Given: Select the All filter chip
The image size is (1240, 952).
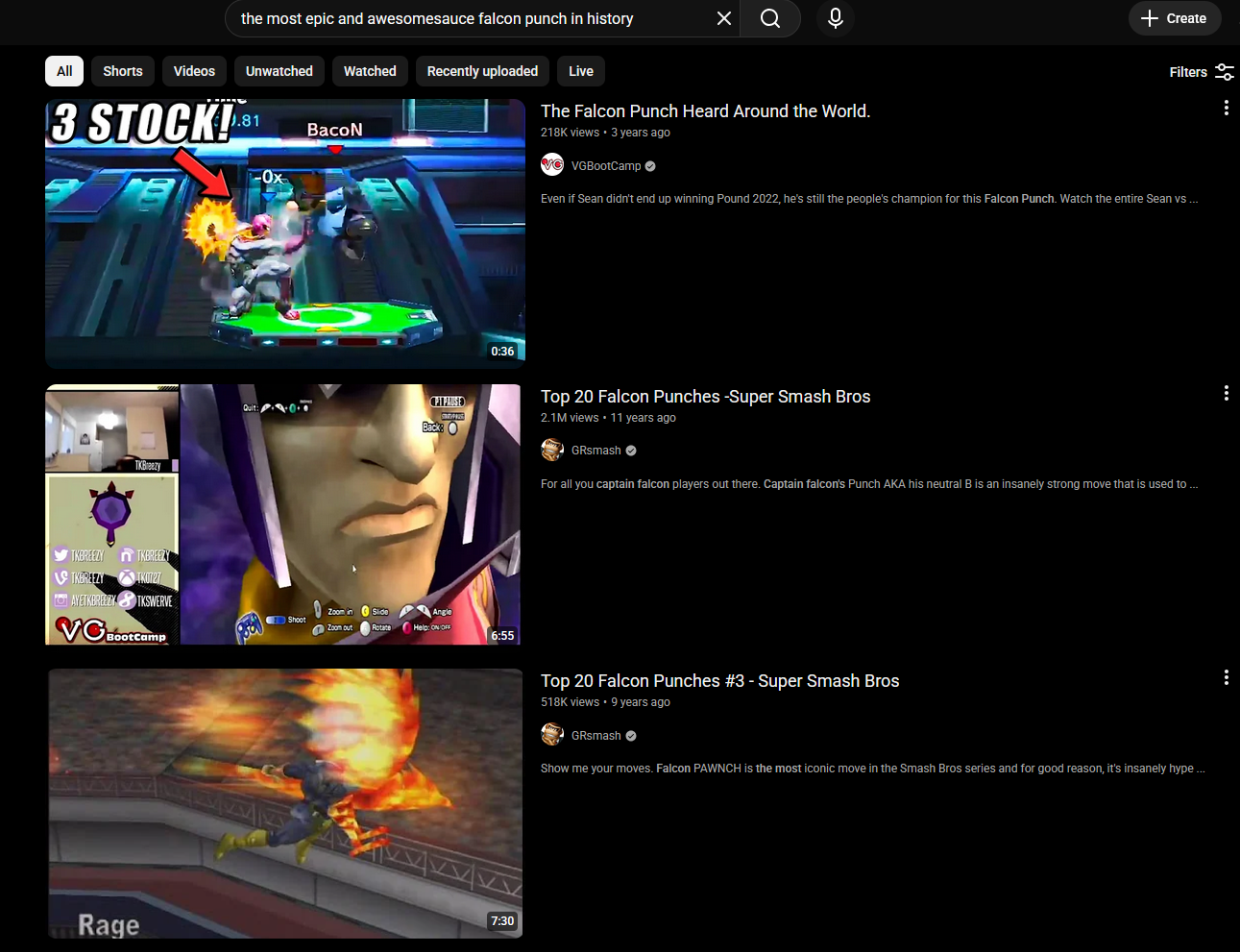Looking at the screenshot, I should pos(64,71).
